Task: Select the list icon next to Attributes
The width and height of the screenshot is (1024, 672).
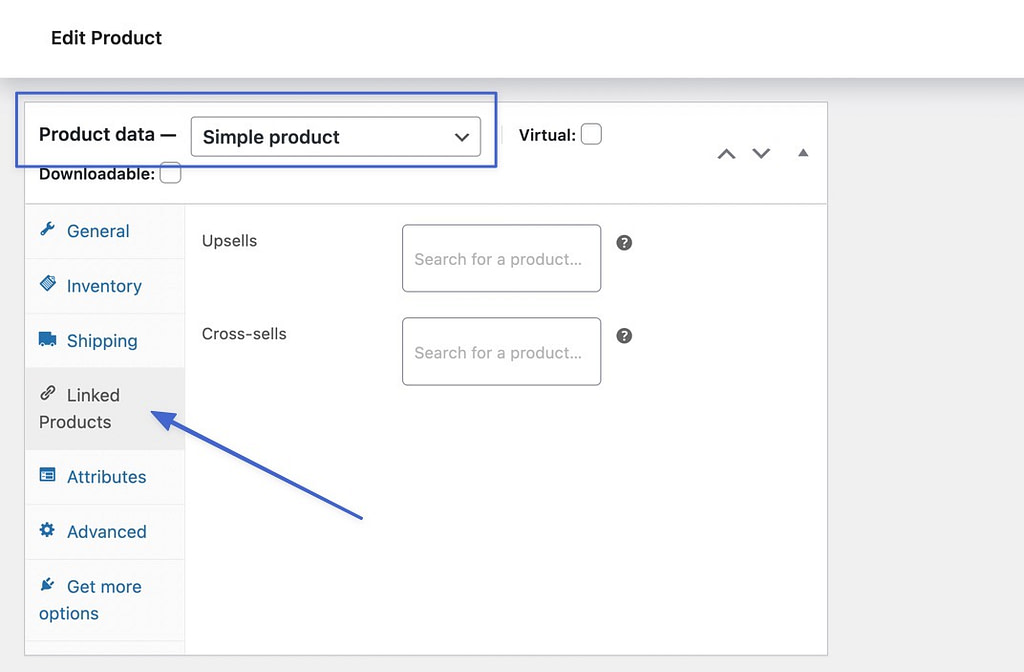Action: coord(47,477)
